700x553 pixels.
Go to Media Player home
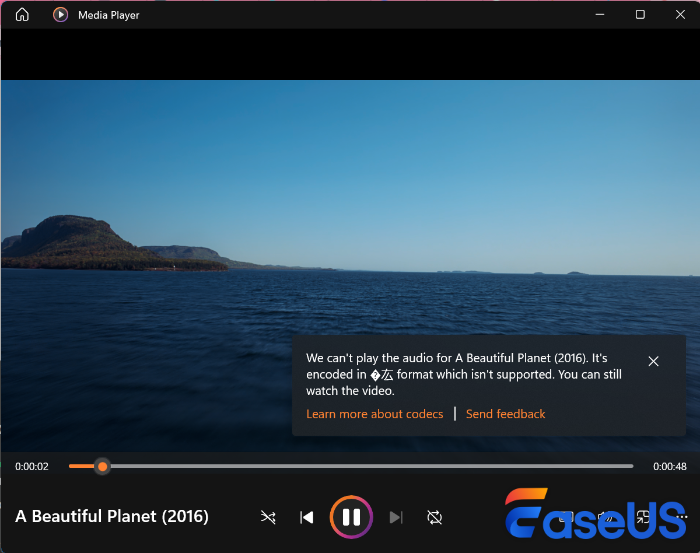coord(22,15)
